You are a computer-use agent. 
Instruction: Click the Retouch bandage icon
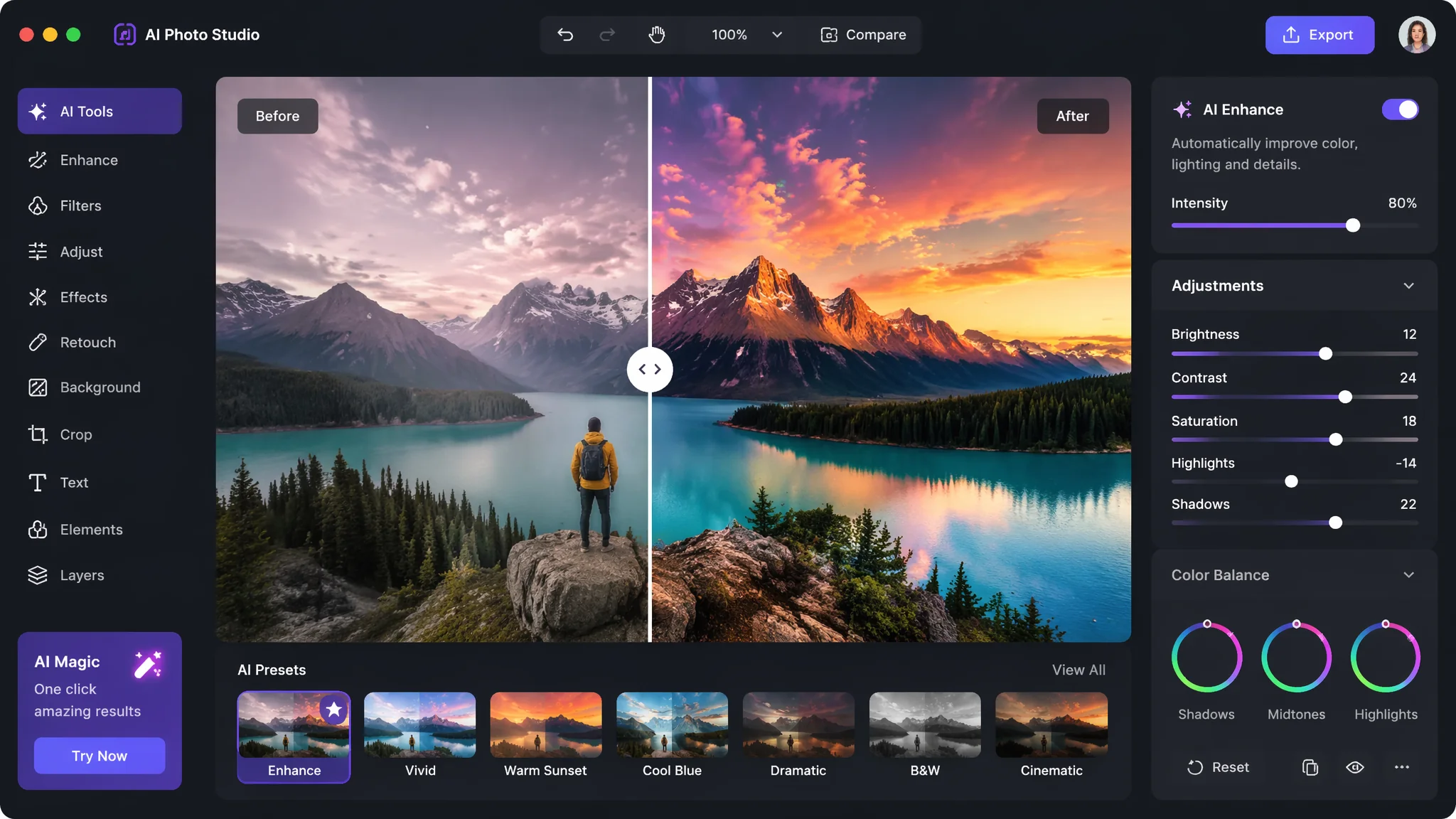click(x=38, y=343)
